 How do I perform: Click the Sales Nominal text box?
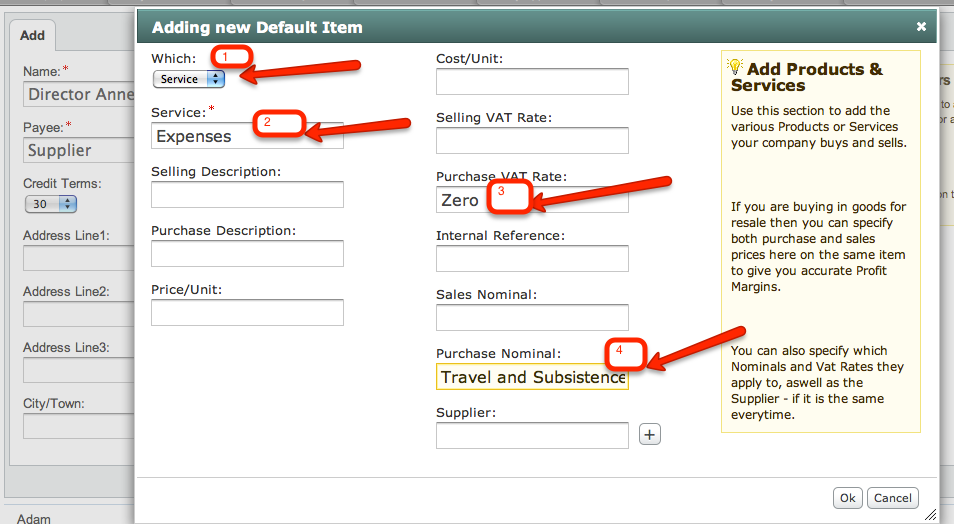pyautogui.click(x=532, y=318)
